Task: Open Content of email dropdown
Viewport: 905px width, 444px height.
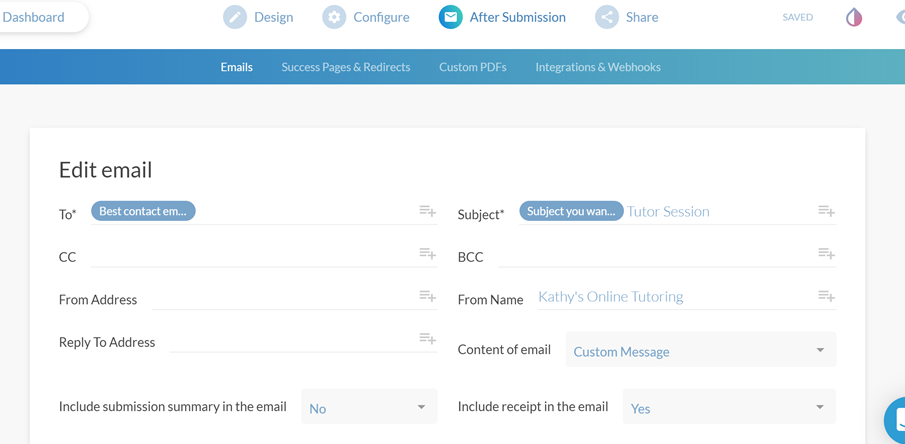Action: [x=701, y=349]
